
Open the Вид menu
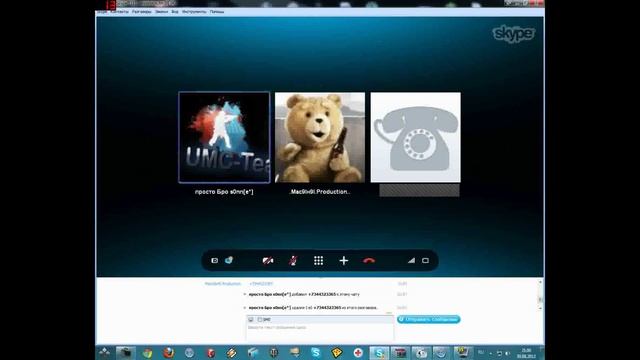coord(175,12)
